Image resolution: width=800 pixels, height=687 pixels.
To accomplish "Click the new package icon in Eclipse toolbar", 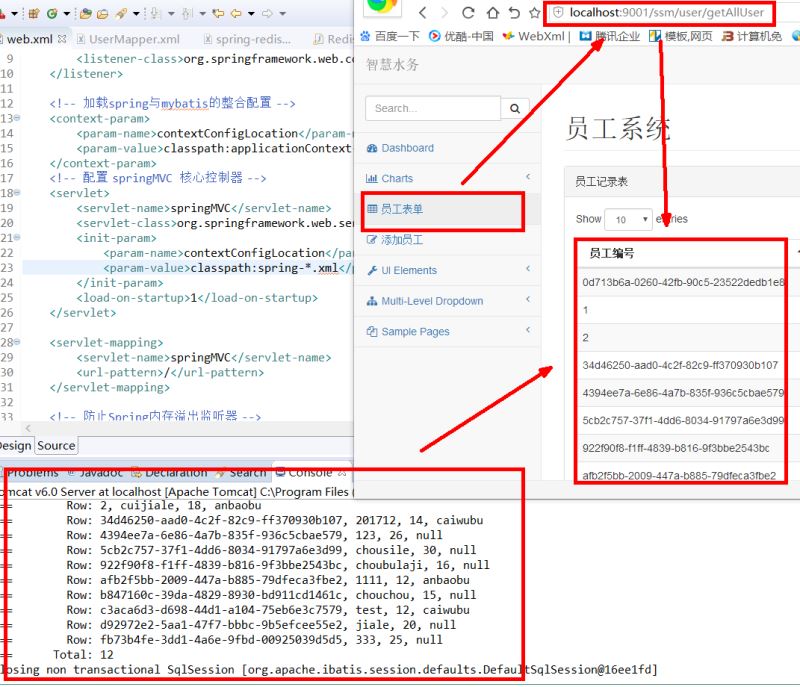I will coord(34,13).
